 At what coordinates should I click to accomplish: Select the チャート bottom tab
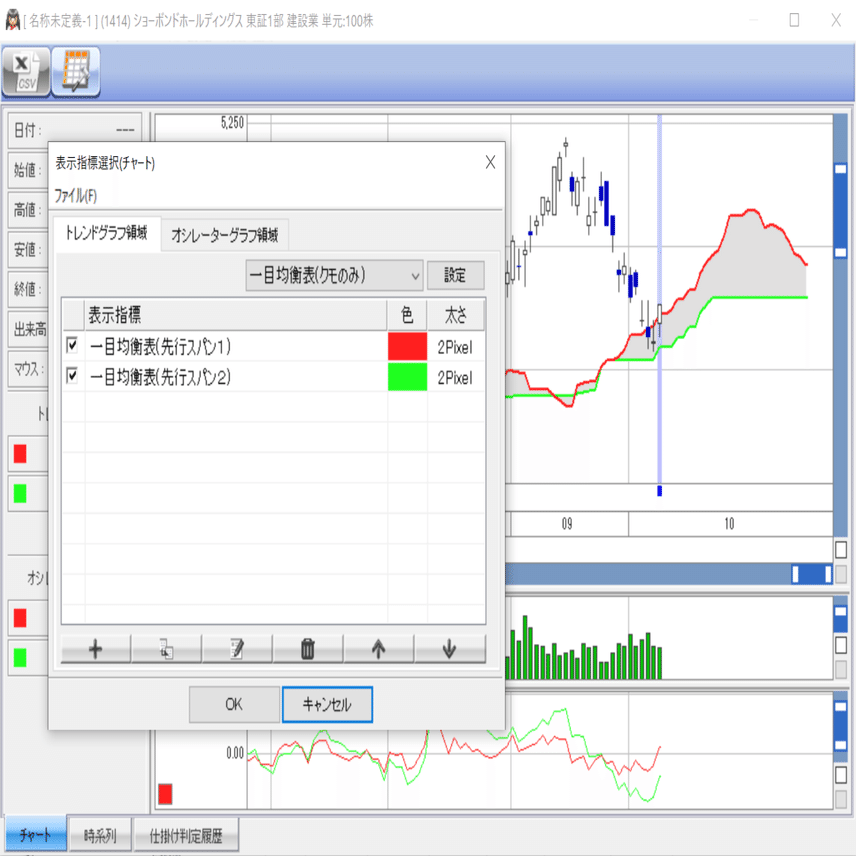[35, 835]
